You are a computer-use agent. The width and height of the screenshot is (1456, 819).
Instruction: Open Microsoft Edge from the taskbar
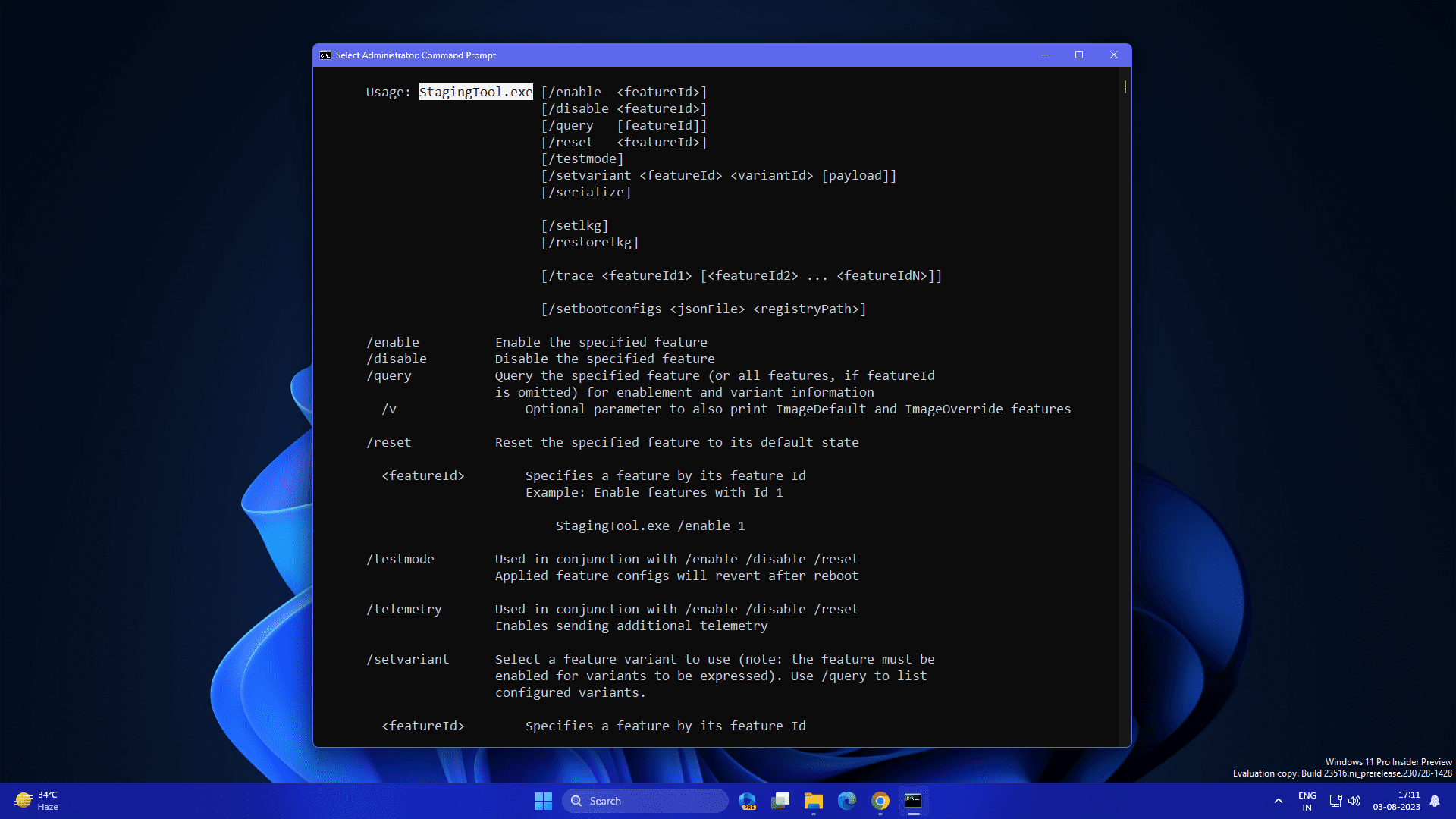click(847, 801)
